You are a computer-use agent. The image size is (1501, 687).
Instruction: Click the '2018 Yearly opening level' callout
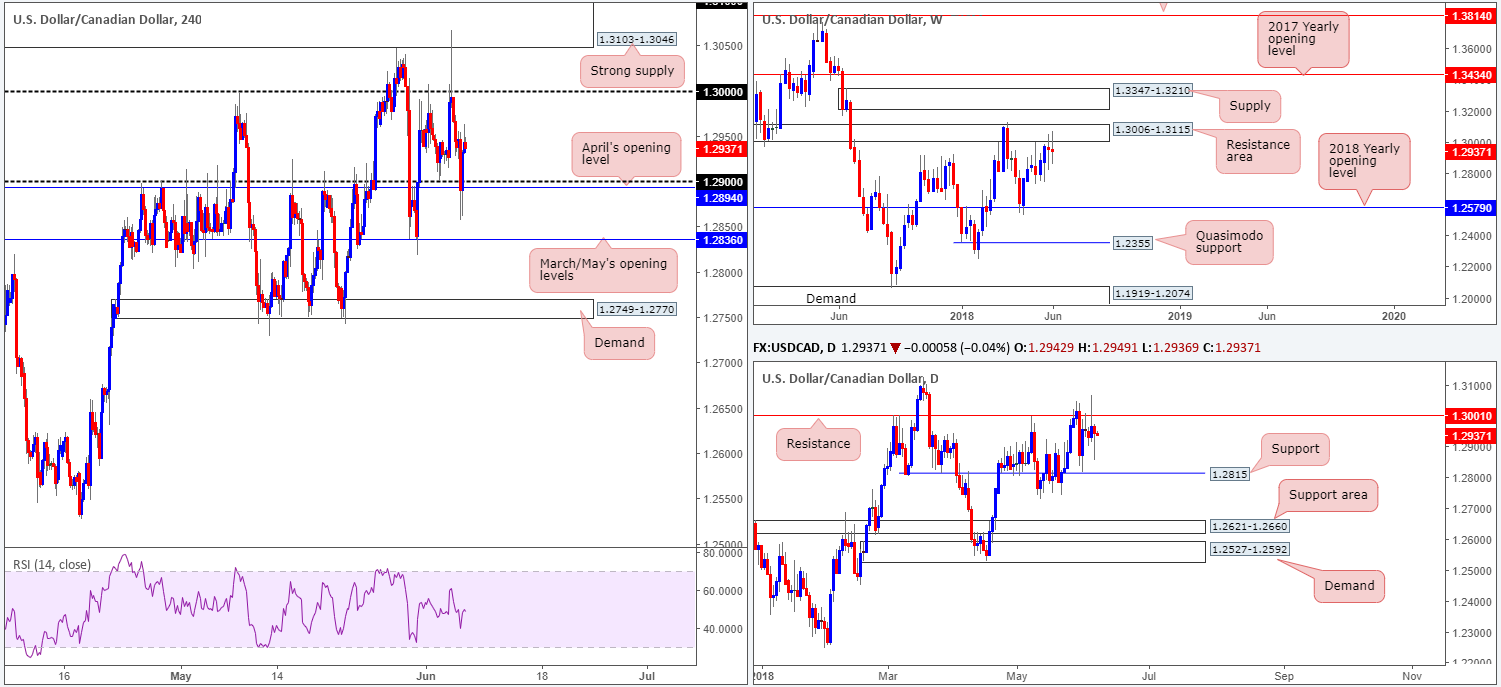tap(1364, 161)
